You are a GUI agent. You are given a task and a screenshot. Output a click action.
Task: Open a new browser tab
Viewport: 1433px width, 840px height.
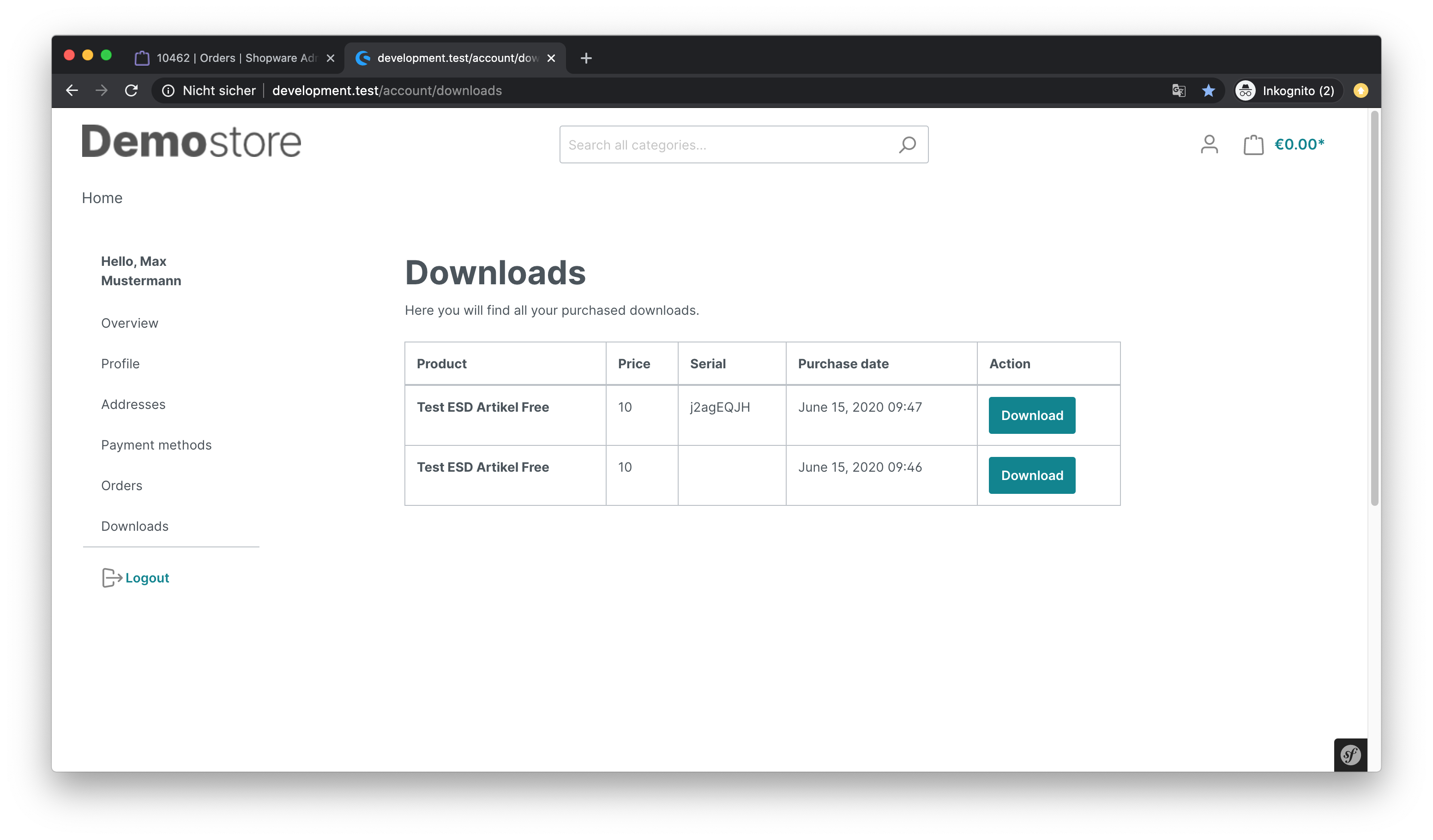586,58
